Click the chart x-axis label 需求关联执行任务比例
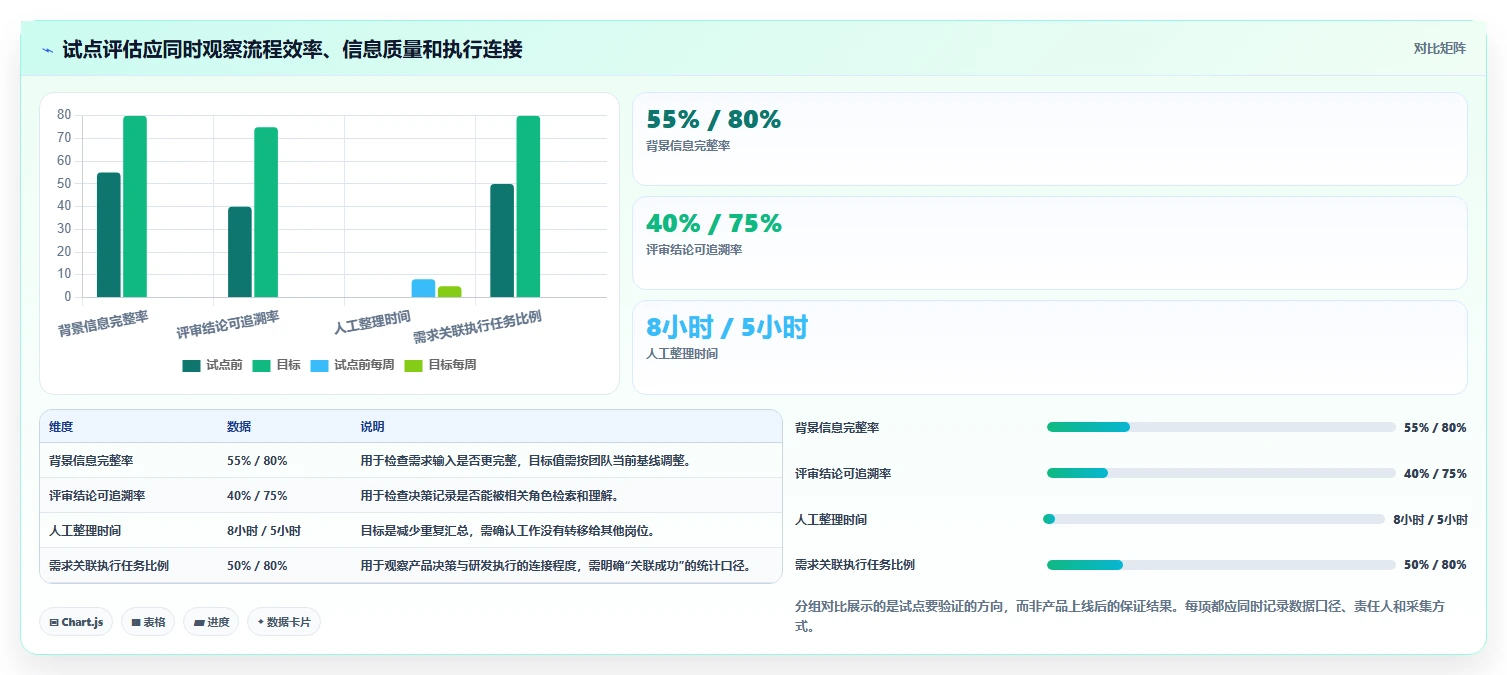Screen dimensions: 1507x675 [x=478, y=327]
